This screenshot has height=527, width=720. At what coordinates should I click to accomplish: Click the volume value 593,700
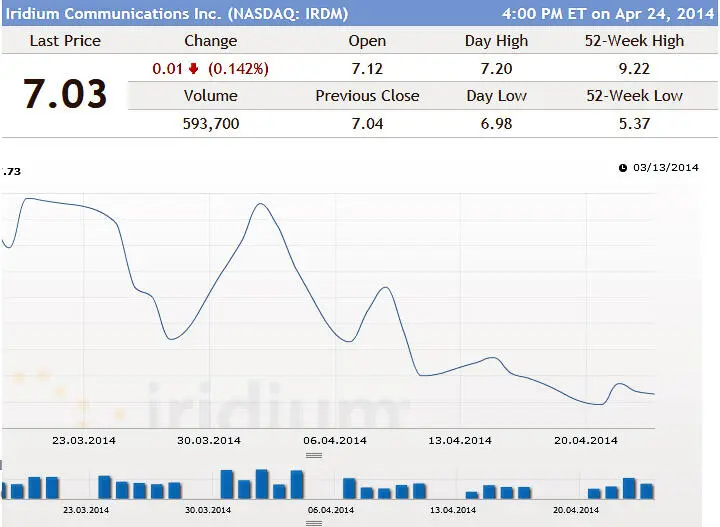211,124
